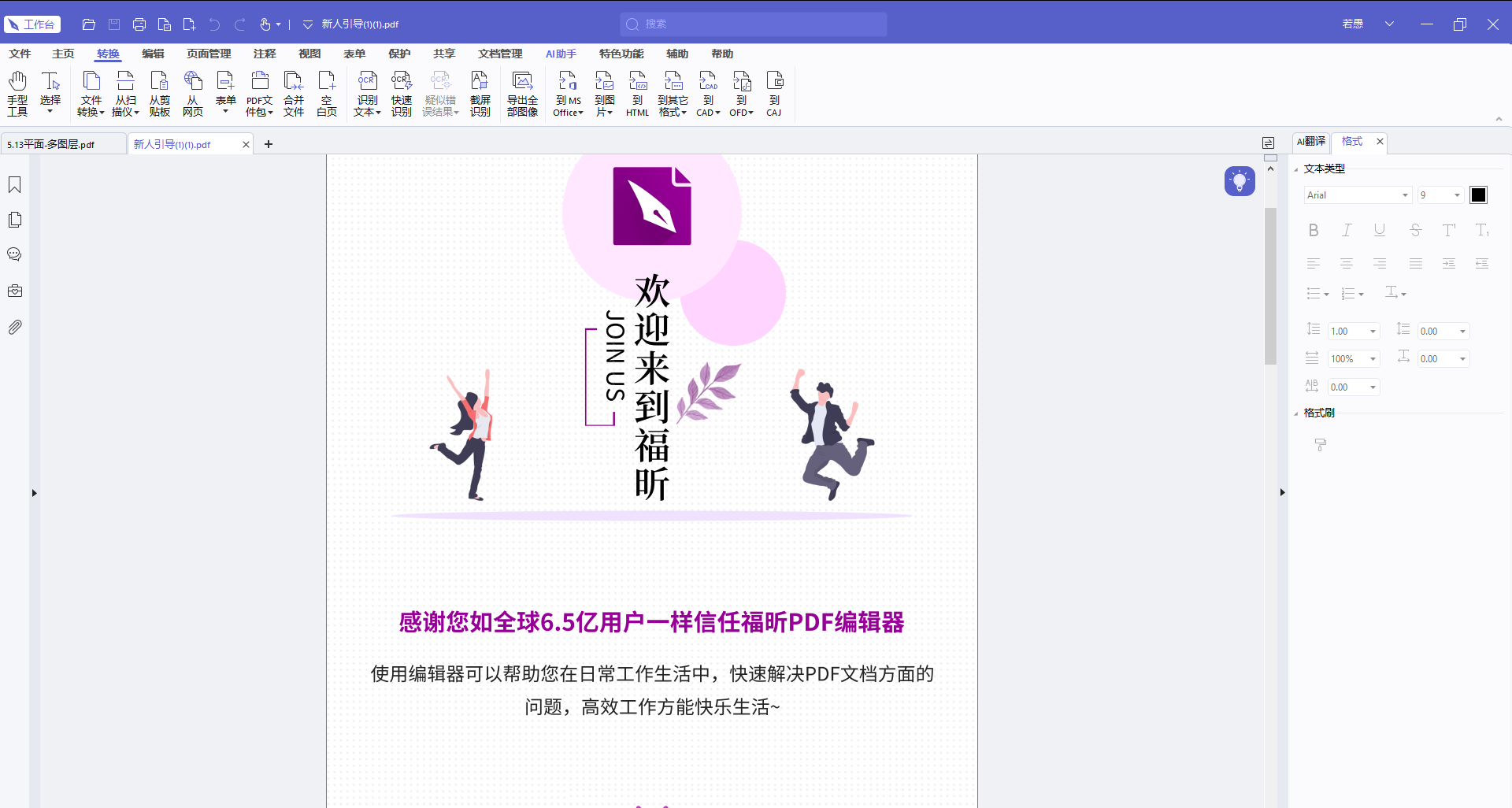Toggle superscript text

1449,230
